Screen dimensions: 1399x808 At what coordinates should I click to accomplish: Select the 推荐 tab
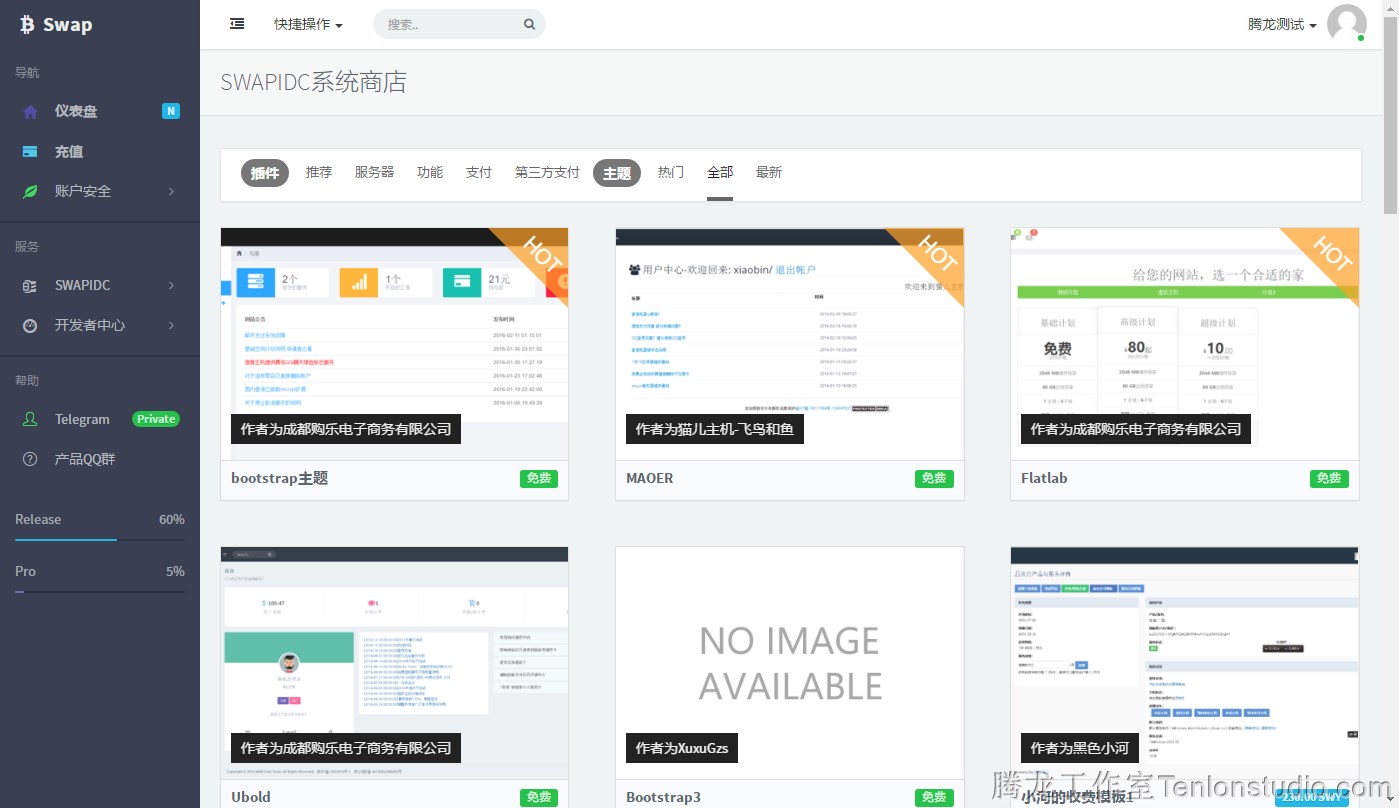(319, 172)
